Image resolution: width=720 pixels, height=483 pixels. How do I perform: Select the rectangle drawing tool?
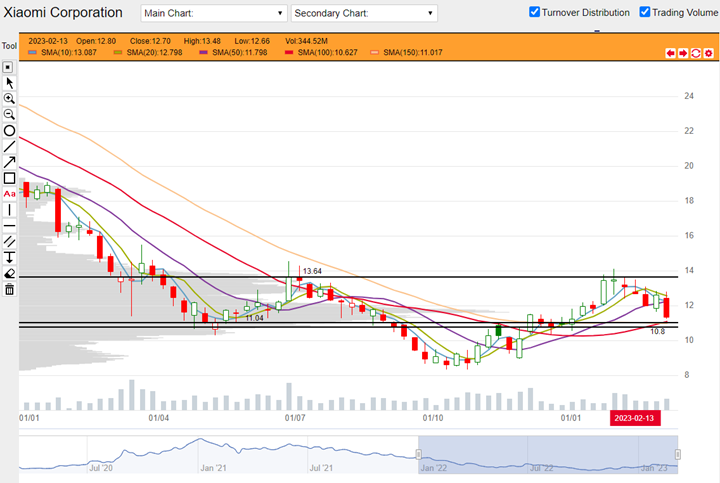pyautogui.click(x=9, y=178)
